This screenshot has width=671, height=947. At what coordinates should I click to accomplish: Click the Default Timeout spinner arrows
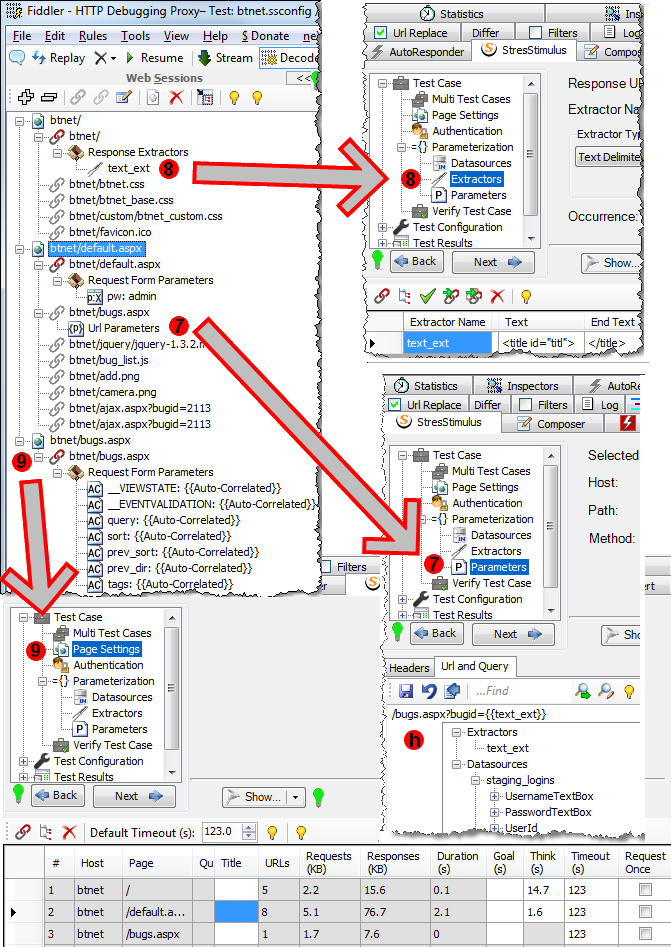click(x=249, y=832)
